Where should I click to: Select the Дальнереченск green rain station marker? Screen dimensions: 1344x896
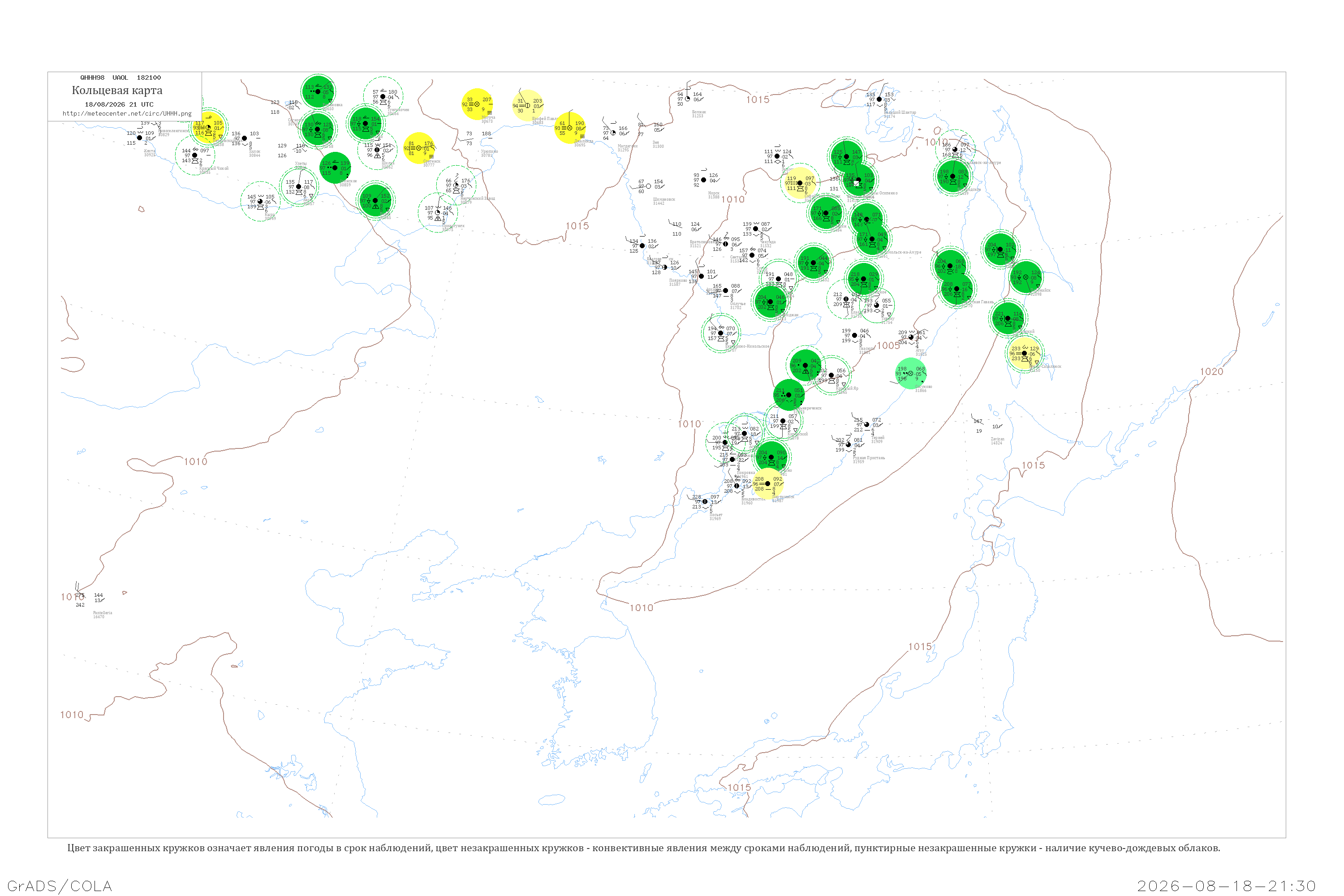[x=789, y=395]
